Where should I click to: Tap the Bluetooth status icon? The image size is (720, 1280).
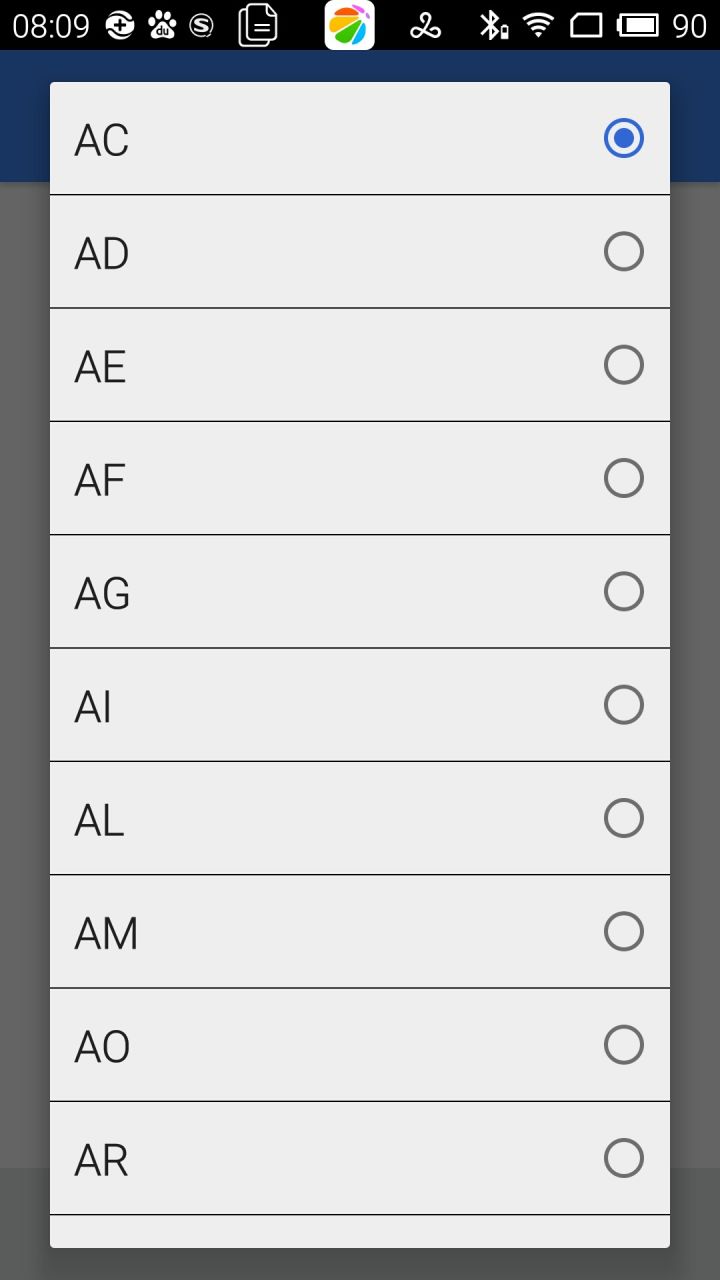click(x=493, y=25)
